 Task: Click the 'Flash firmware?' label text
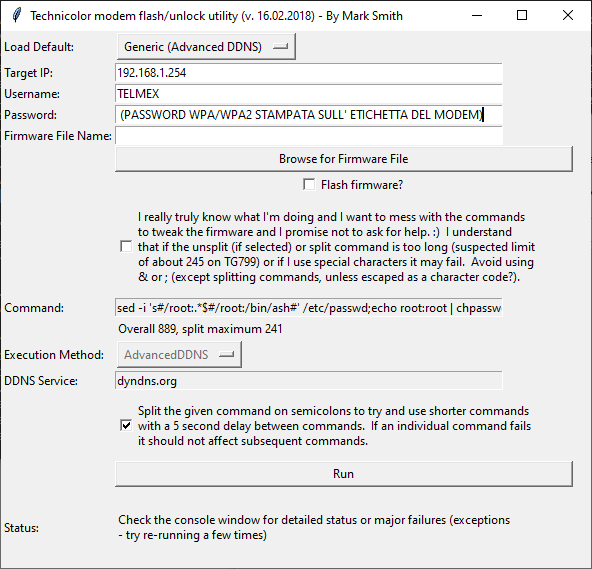pyautogui.click(x=362, y=185)
